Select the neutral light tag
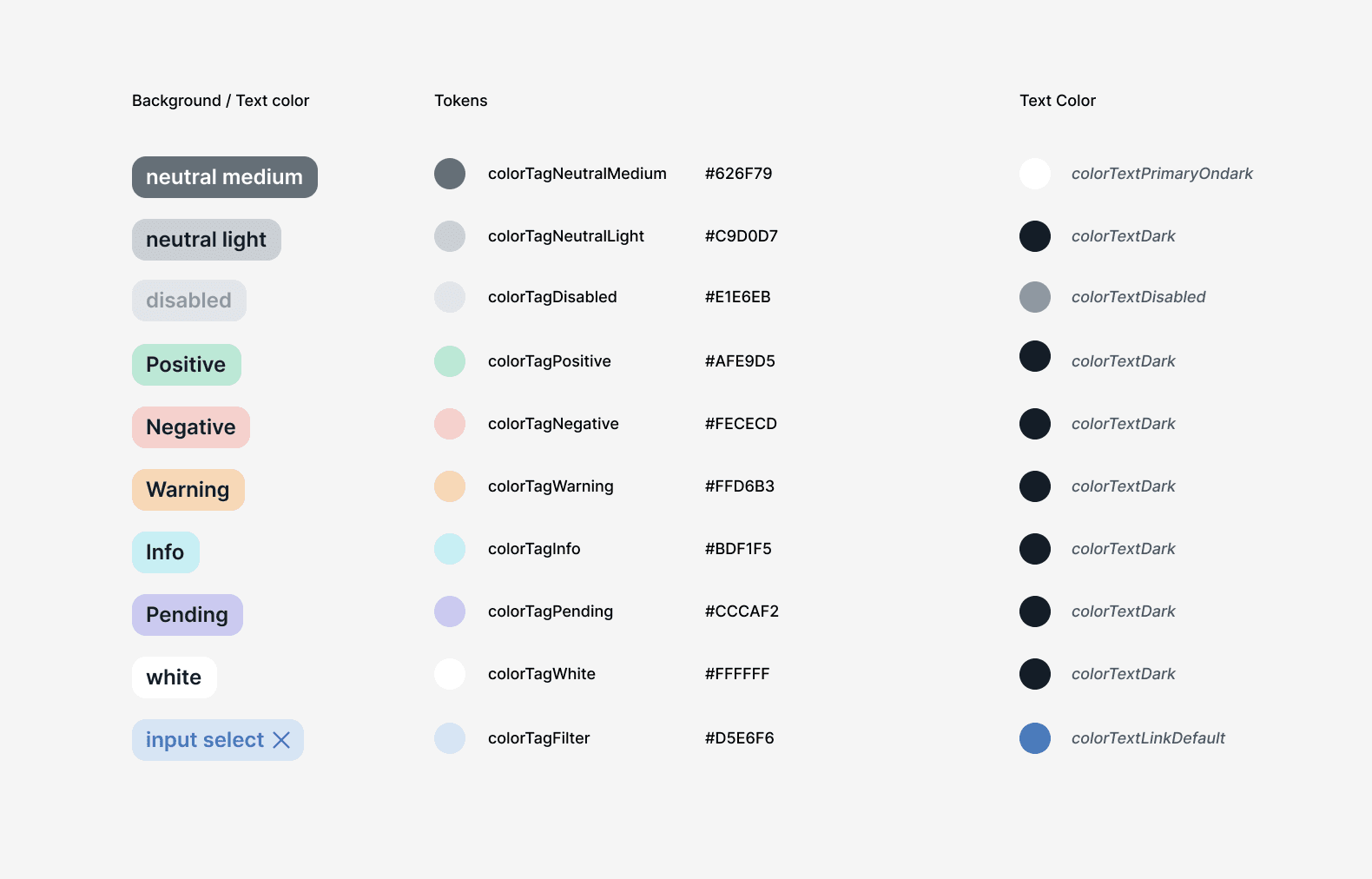The width and height of the screenshot is (1372, 879). (207, 240)
